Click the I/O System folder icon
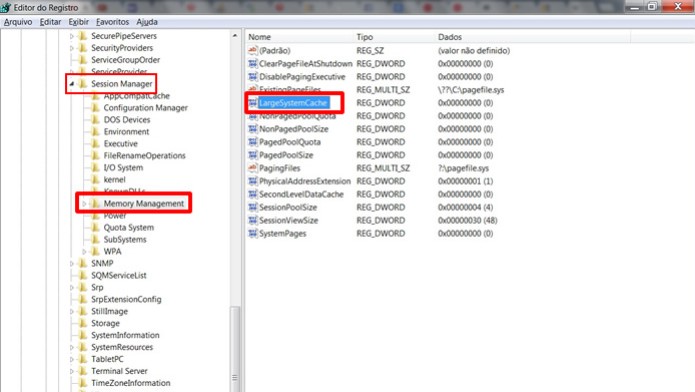695x392 pixels. click(x=95, y=168)
